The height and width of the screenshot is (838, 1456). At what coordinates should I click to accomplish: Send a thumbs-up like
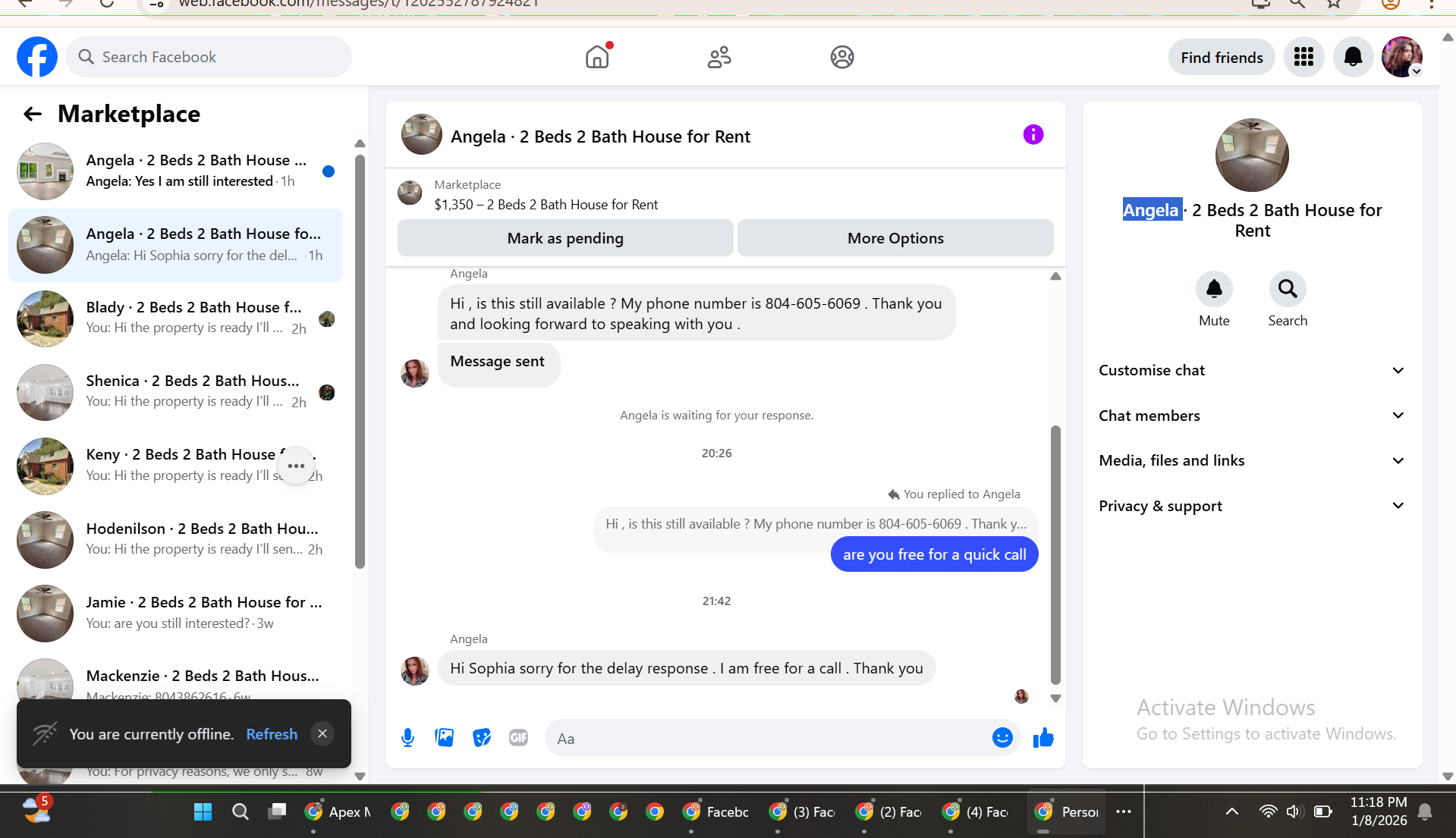click(1043, 738)
